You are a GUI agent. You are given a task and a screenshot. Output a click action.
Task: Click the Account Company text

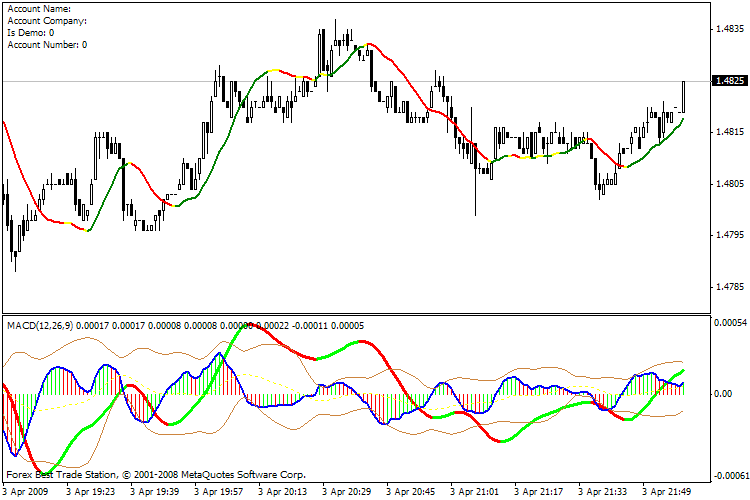tap(46, 21)
